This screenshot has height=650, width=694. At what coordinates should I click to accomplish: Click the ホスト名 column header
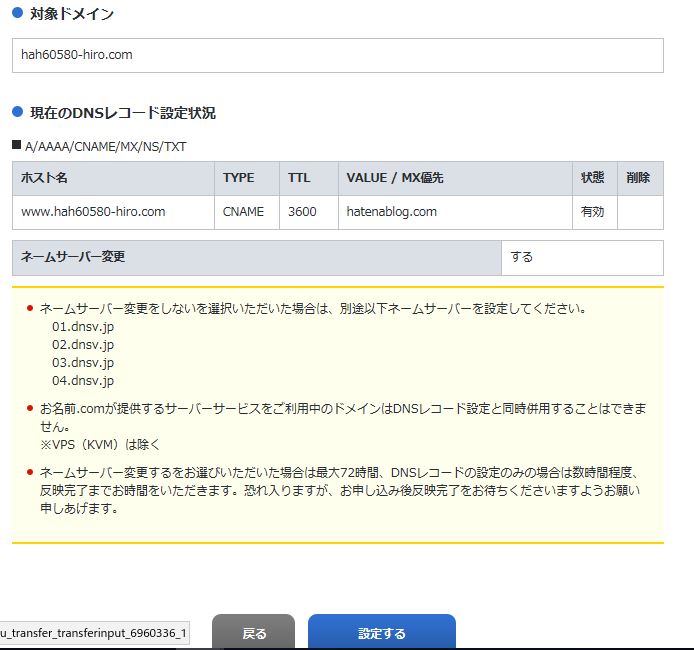[x=113, y=178]
